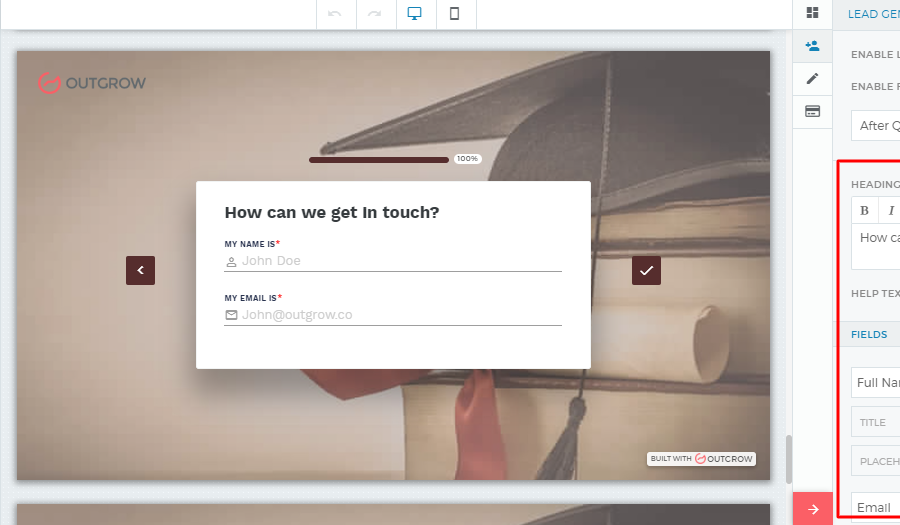Click the red arrow button at panel bottom
The width and height of the screenshot is (900, 525).
[812, 509]
